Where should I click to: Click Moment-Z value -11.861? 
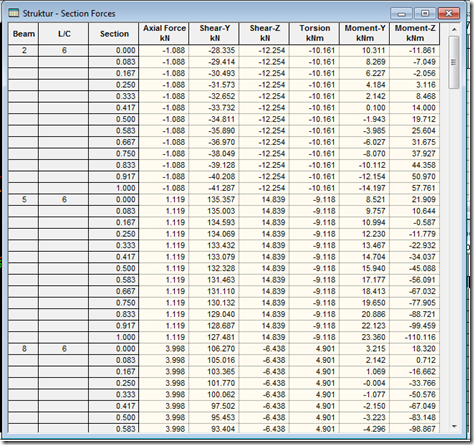click(415, 51)
